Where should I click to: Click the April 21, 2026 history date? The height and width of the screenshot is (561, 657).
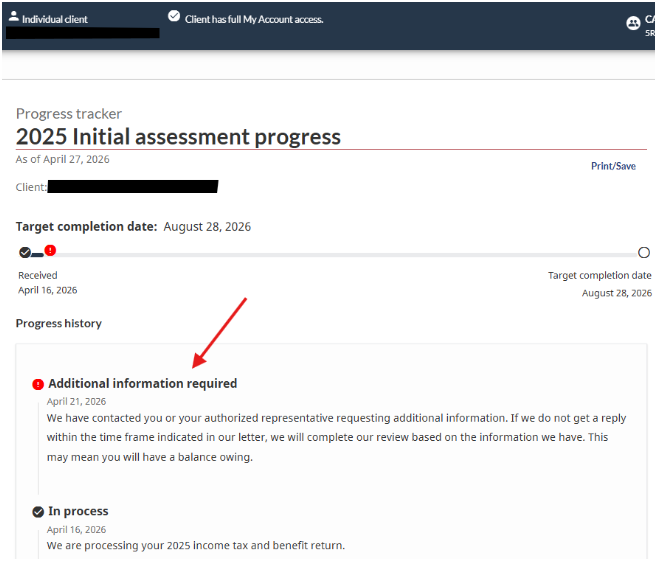point(76,401)
